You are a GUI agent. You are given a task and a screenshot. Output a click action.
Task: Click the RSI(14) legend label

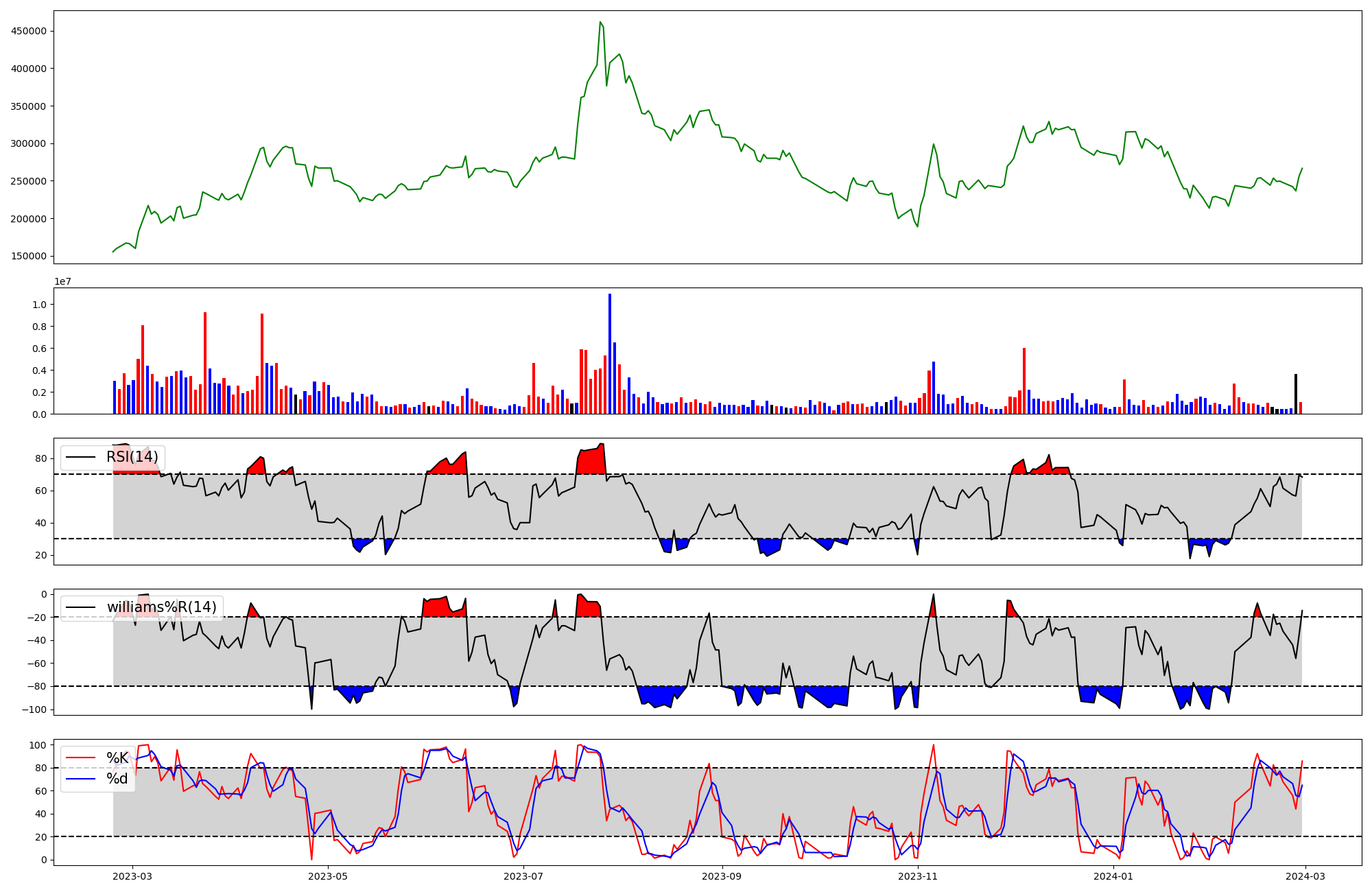[132, 457]
